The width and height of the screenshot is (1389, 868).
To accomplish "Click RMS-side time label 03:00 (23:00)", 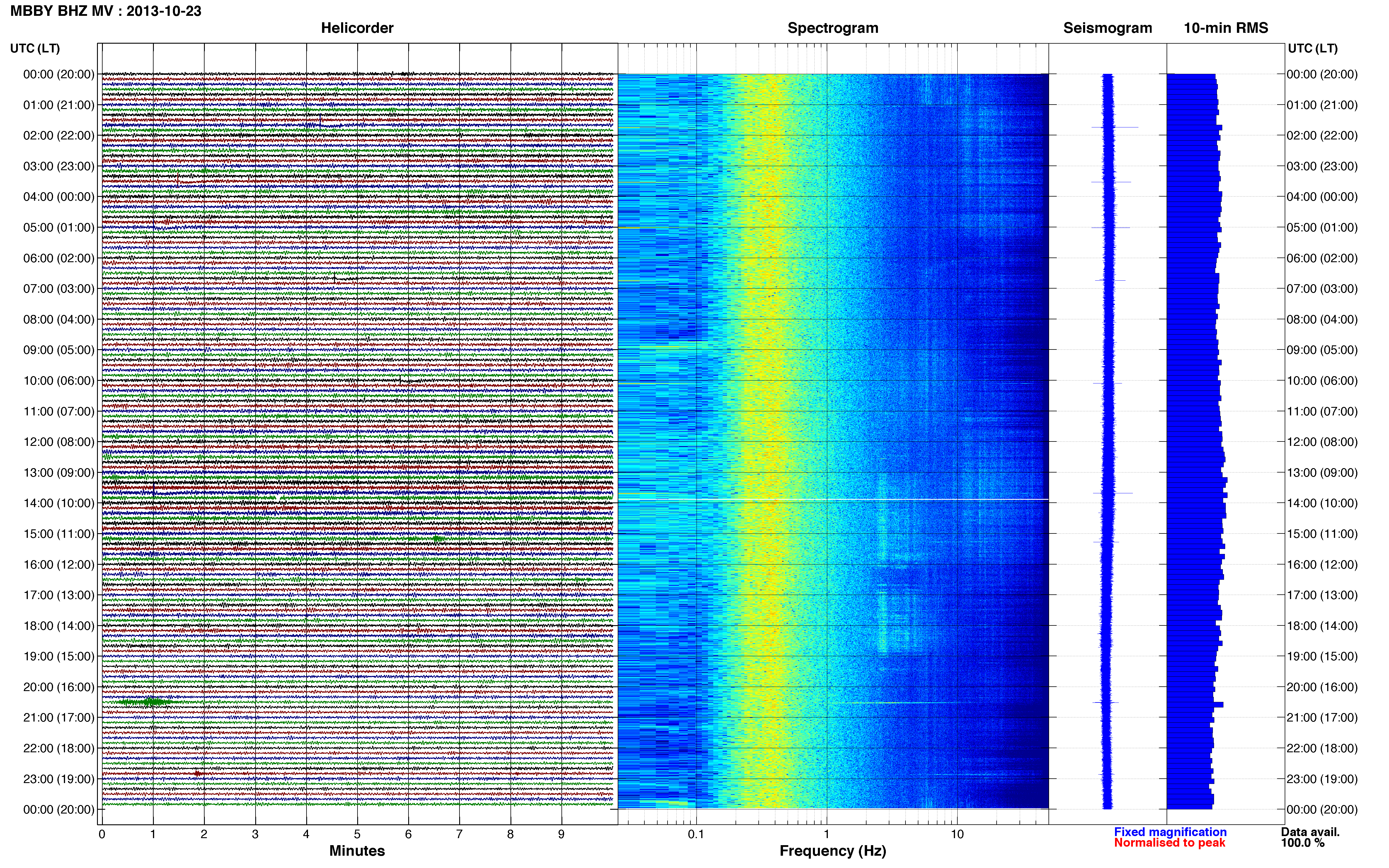I will pos(1322,166).
